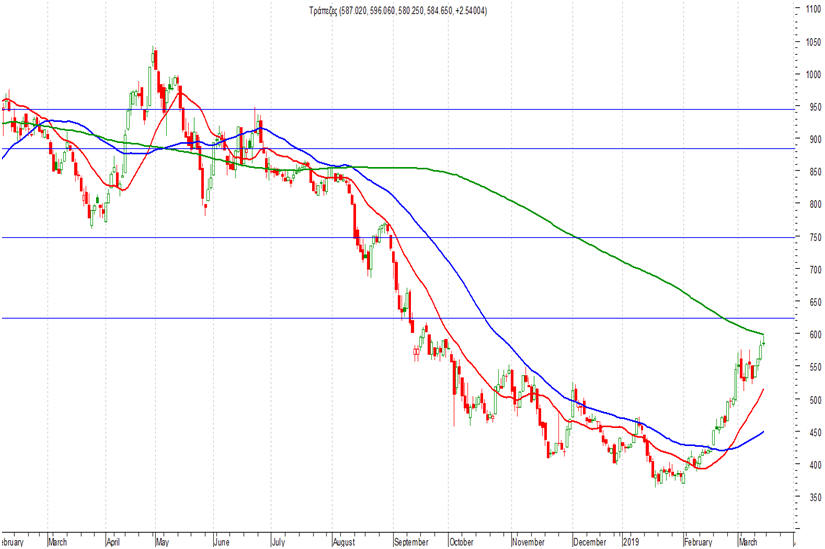This screenshot has width=825, height=549.
Task: Click the 950 price axis label
Action: (x=814, y=107)
